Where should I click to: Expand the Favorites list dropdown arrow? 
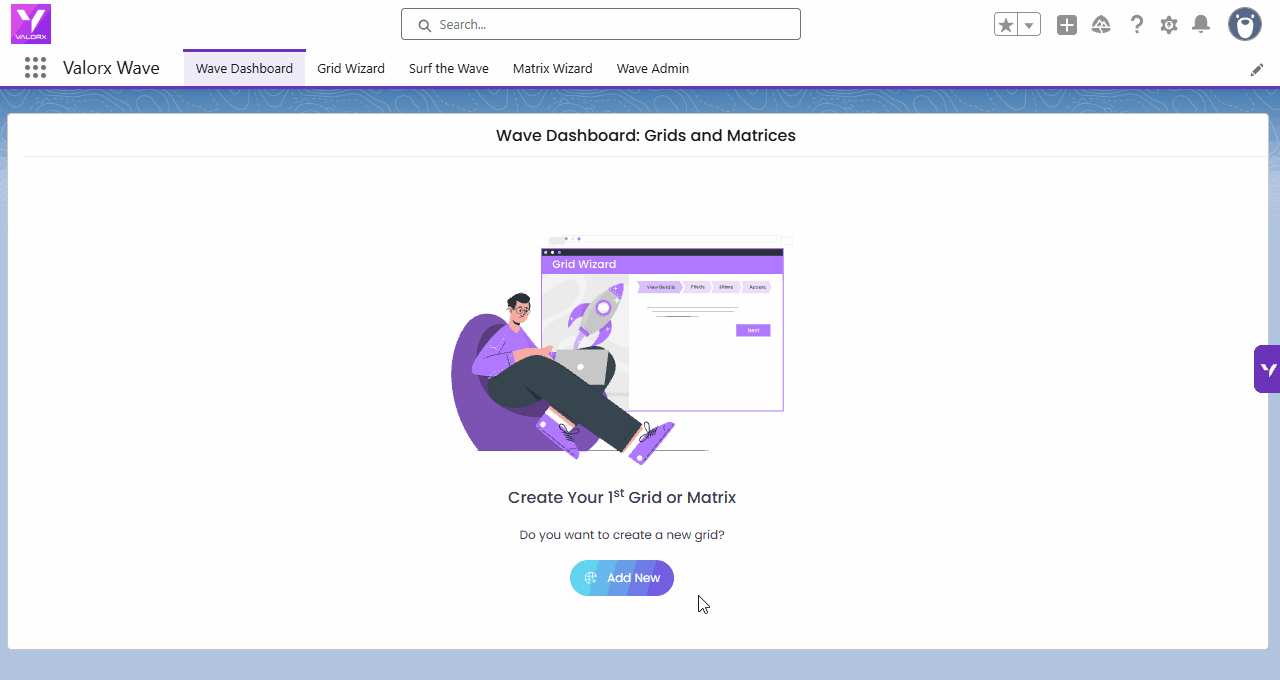(1029, 25)
